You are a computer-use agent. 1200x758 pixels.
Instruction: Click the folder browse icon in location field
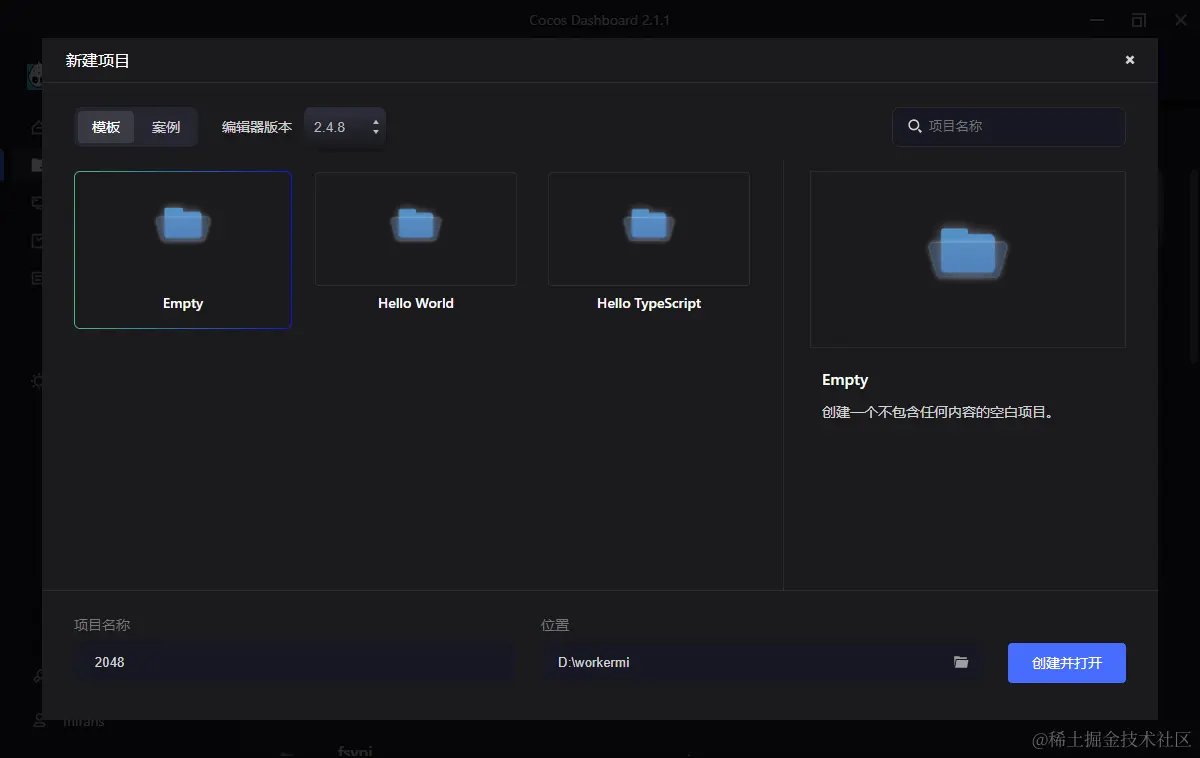coord(961,662)
